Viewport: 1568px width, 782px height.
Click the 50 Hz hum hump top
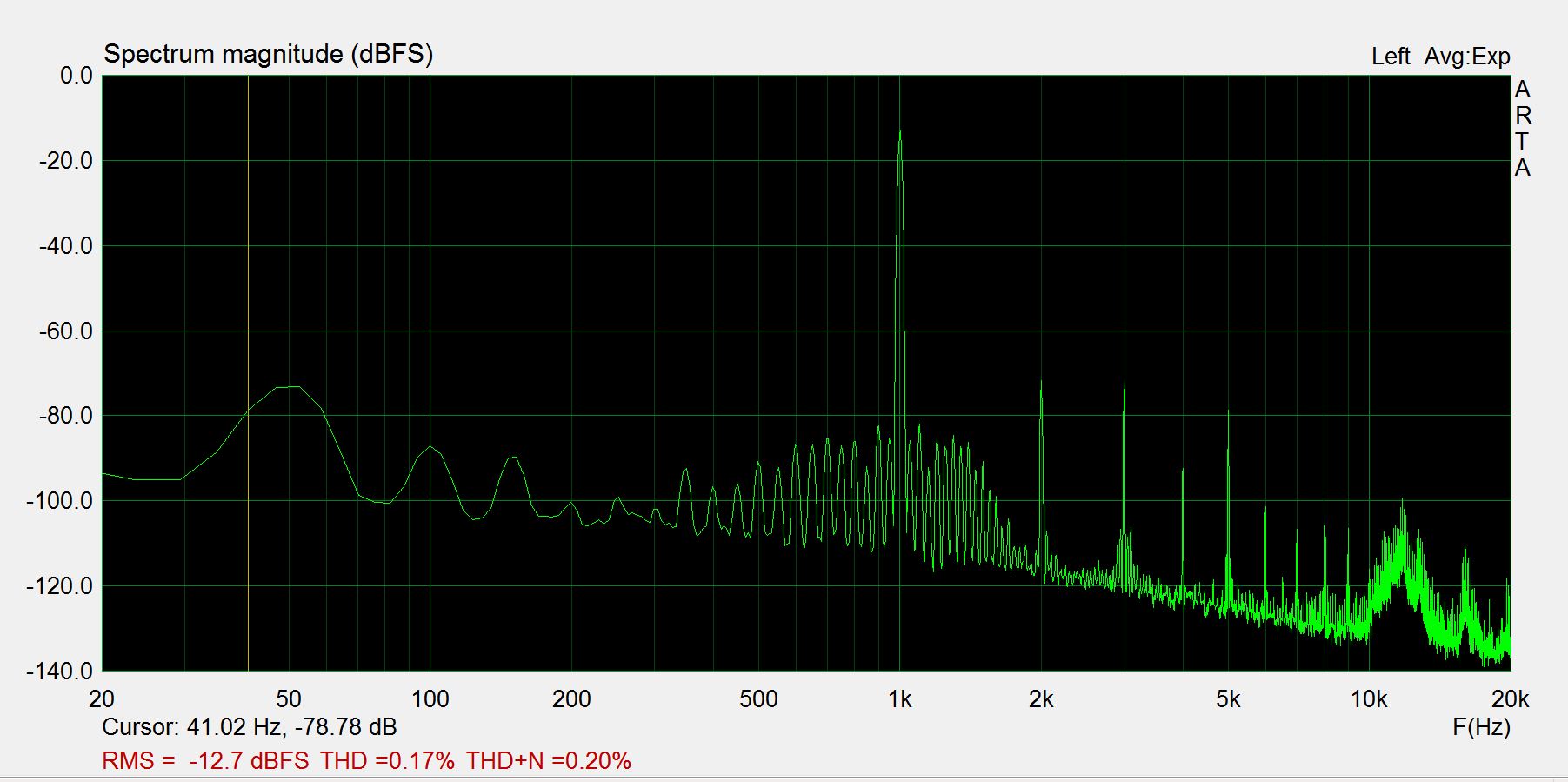[x=290, y=387]
